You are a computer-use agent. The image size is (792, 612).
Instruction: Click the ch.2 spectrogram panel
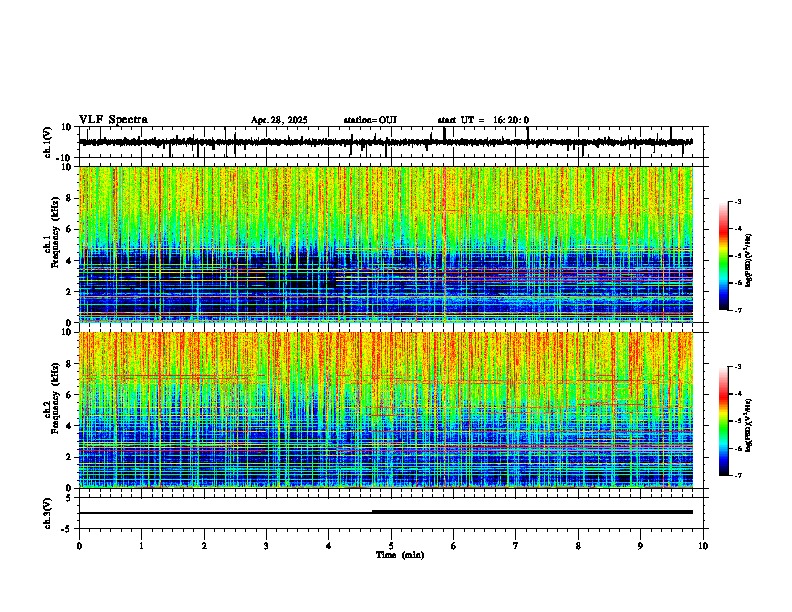[386, 410]
